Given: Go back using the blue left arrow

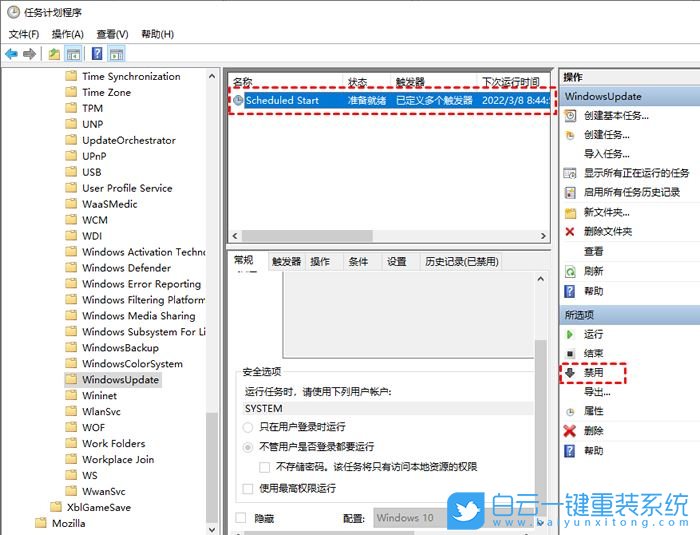Looking at the screenshot, I should click(12, 54).
